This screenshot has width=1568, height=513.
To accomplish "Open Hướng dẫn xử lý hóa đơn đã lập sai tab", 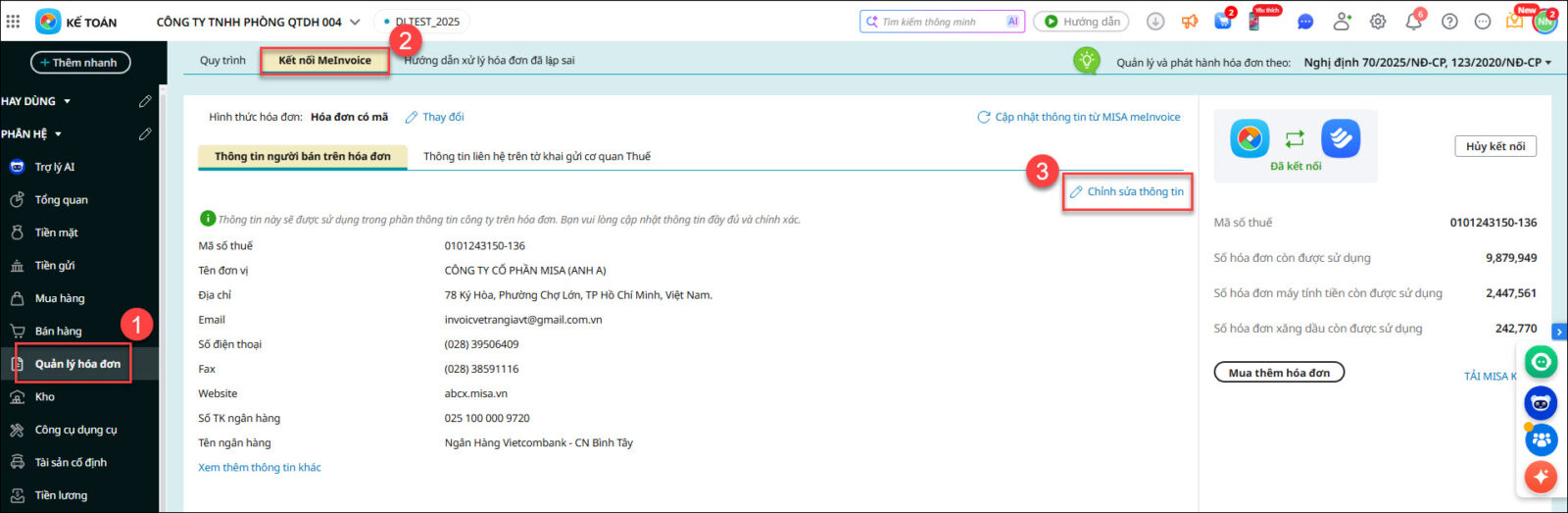I will pyautogui.click(x=489, y=61).
